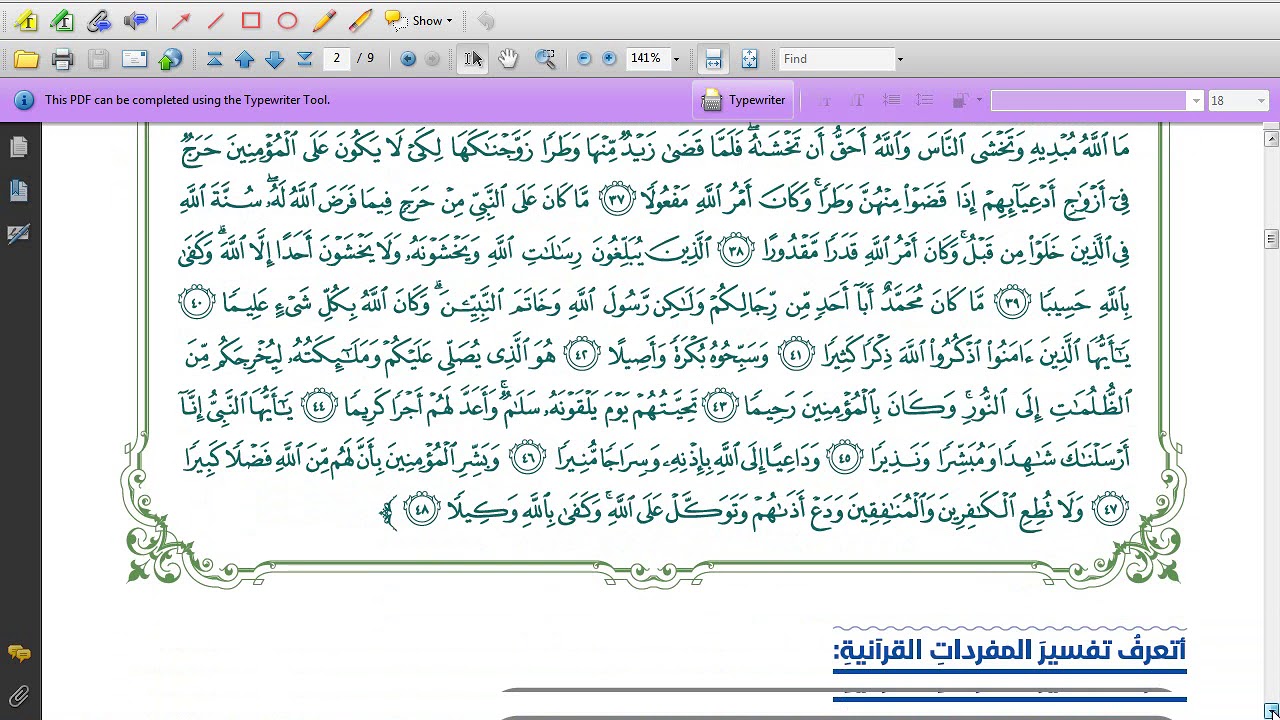Select the red Line drawing tool
The image size is (1280, 720).
click(215, 20)
